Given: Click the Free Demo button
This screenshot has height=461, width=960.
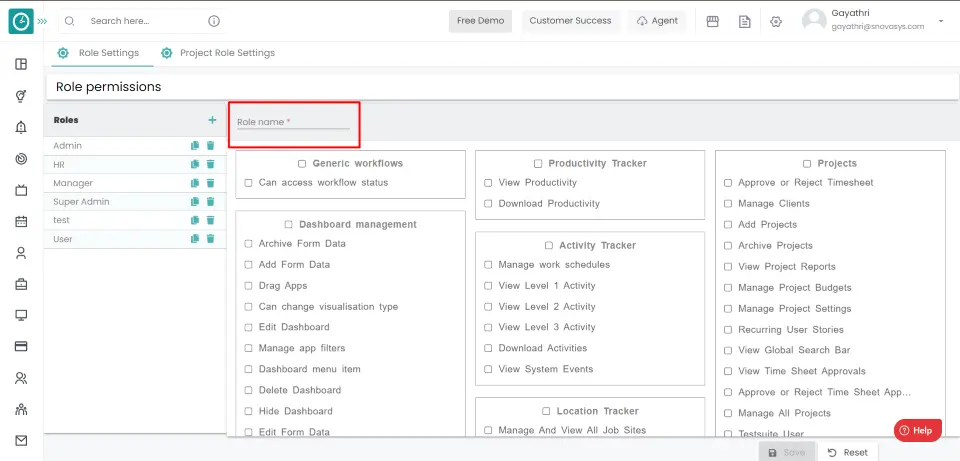Looking at the screenshot, I should pyautogui.click(x=480, y=21).
